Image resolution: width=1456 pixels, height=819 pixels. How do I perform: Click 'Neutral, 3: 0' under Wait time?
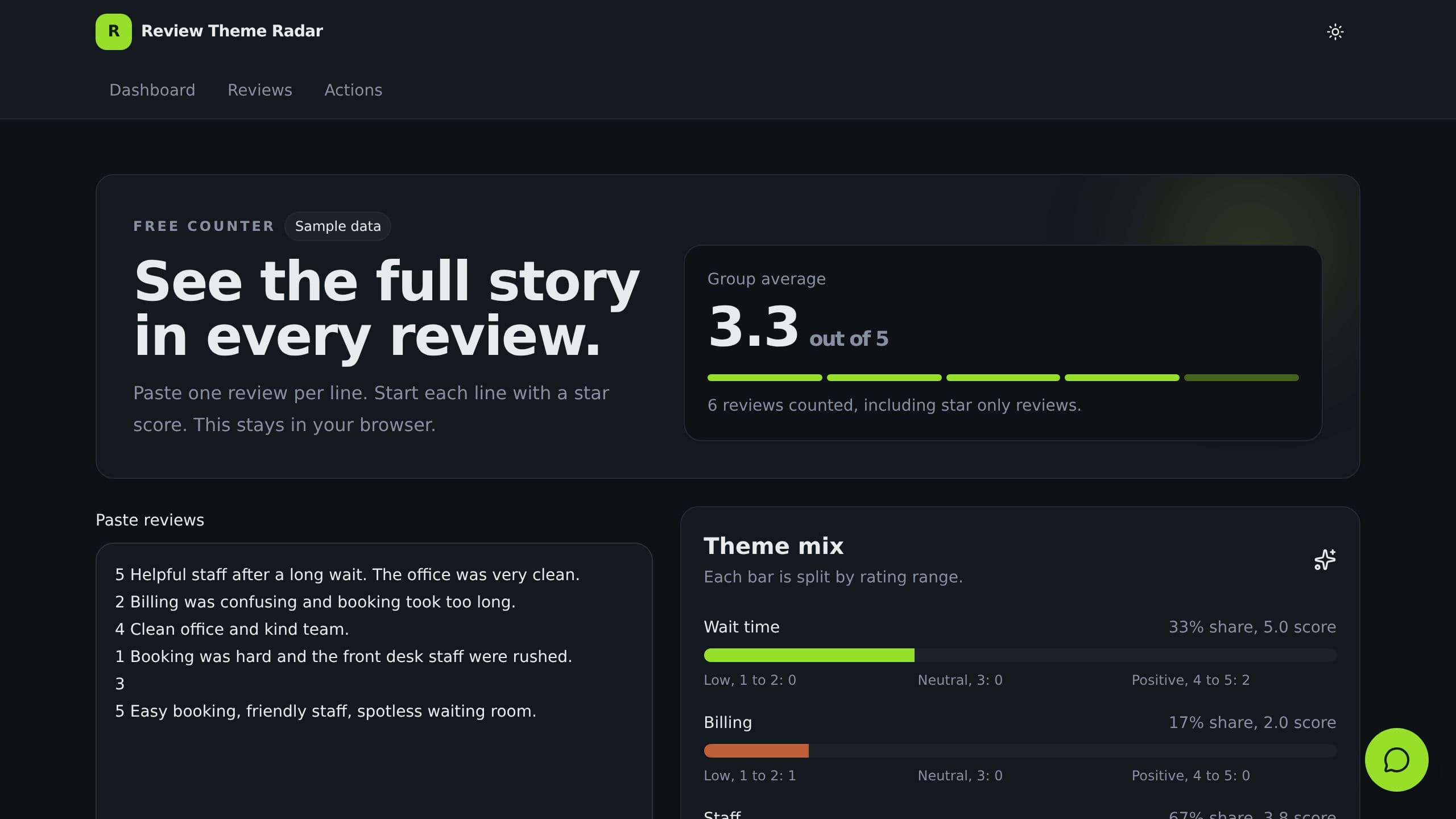pos(960,680)
